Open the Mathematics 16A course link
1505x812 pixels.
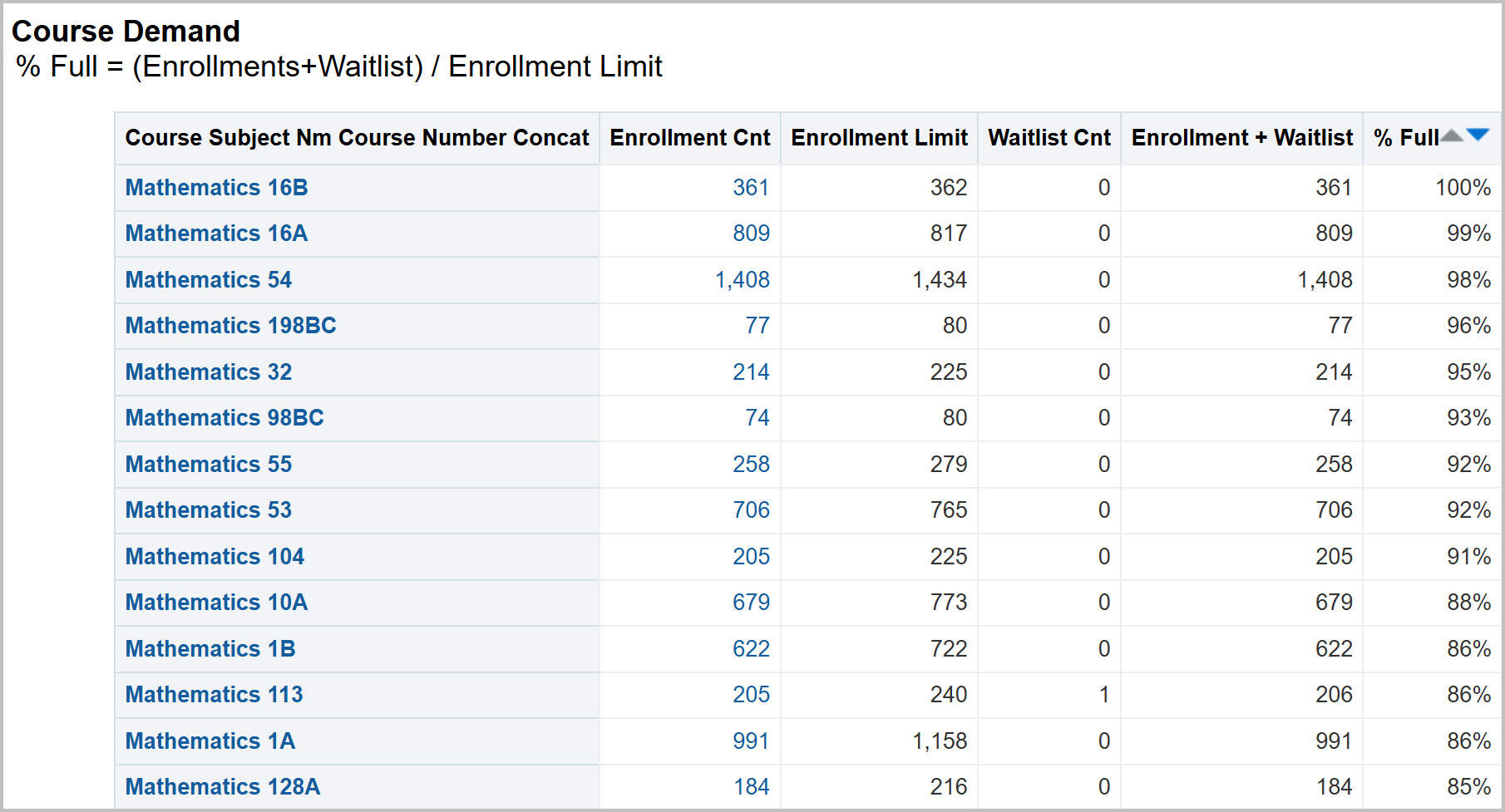pyautogui.click(x=216, y=233)
